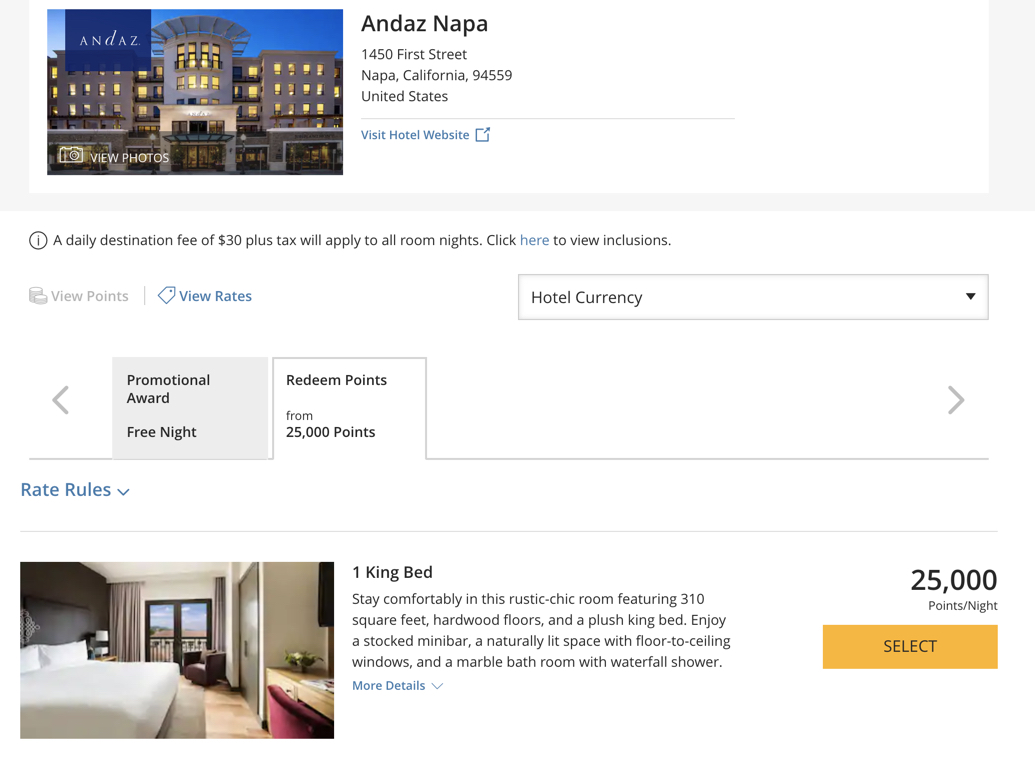Select the Redeem Points rate tab
Image resolution: width=1035 pixels, height=757 pixels.
tap(350, 405)
